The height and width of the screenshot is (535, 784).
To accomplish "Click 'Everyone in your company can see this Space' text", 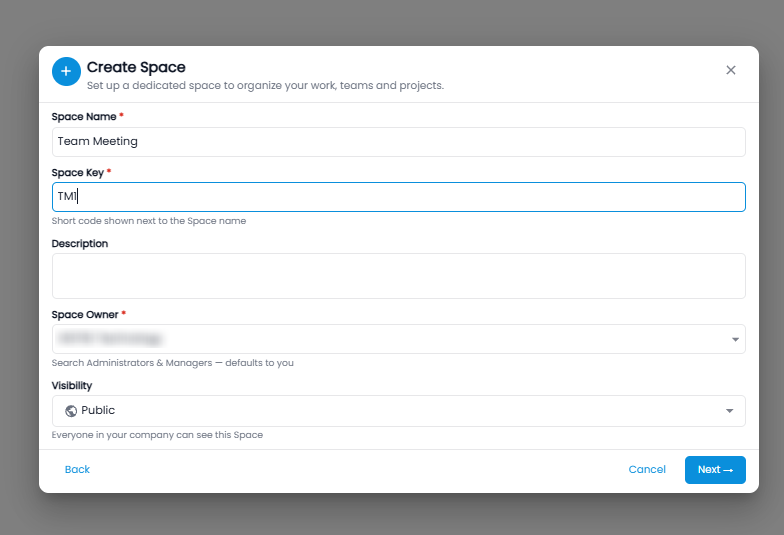I will pyautogui.click(x=157, y=435).
